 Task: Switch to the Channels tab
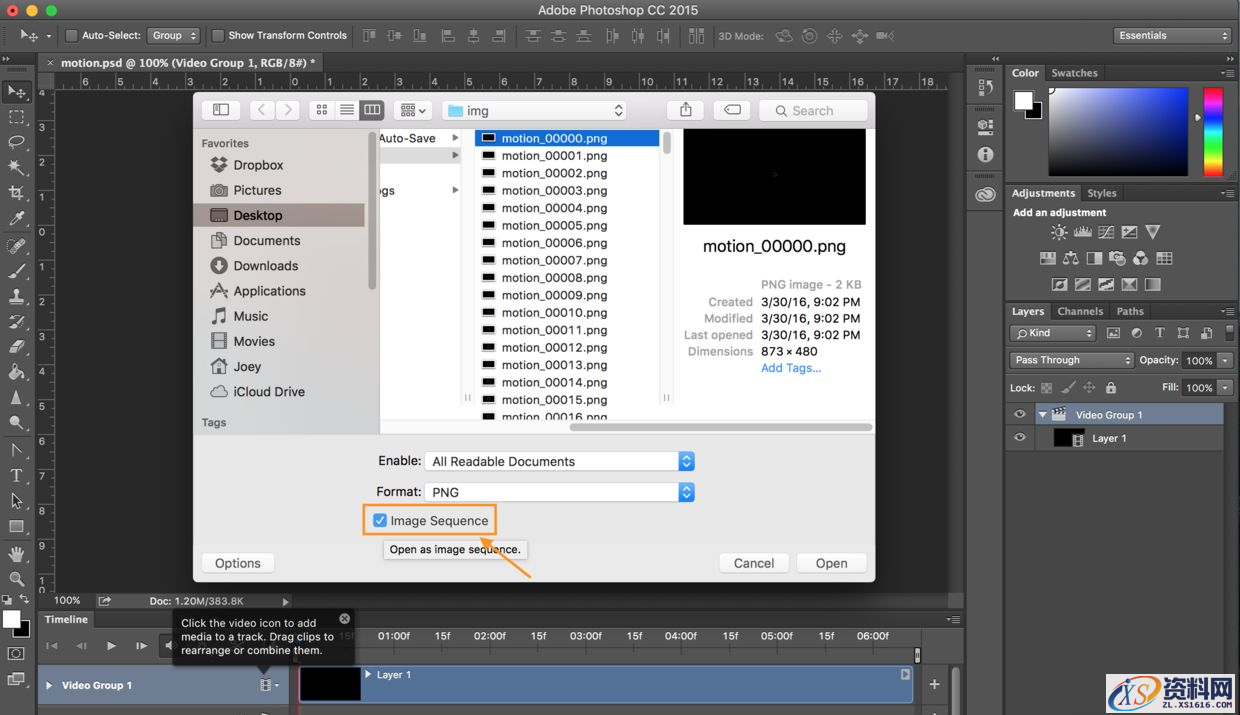pyautogui.click(x=1080, y=311)
